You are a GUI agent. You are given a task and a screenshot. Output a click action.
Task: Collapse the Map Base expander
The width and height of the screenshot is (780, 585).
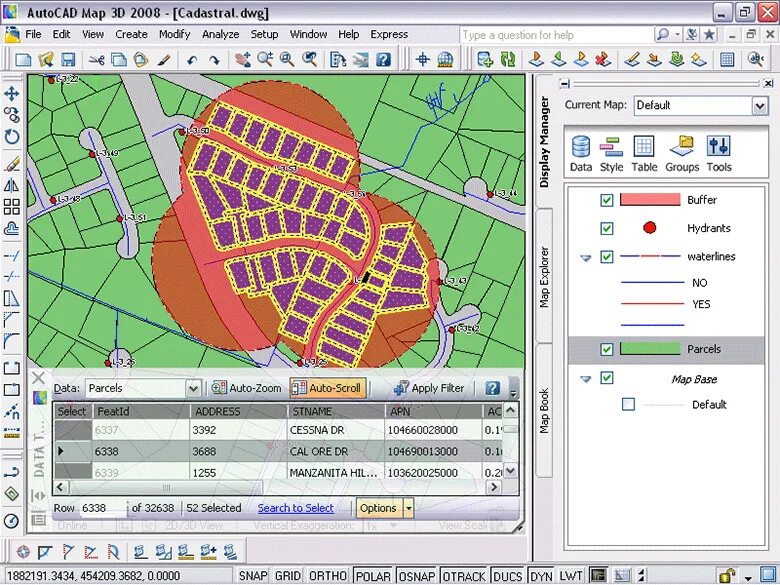pyautogui.click(x=586, y=379)
